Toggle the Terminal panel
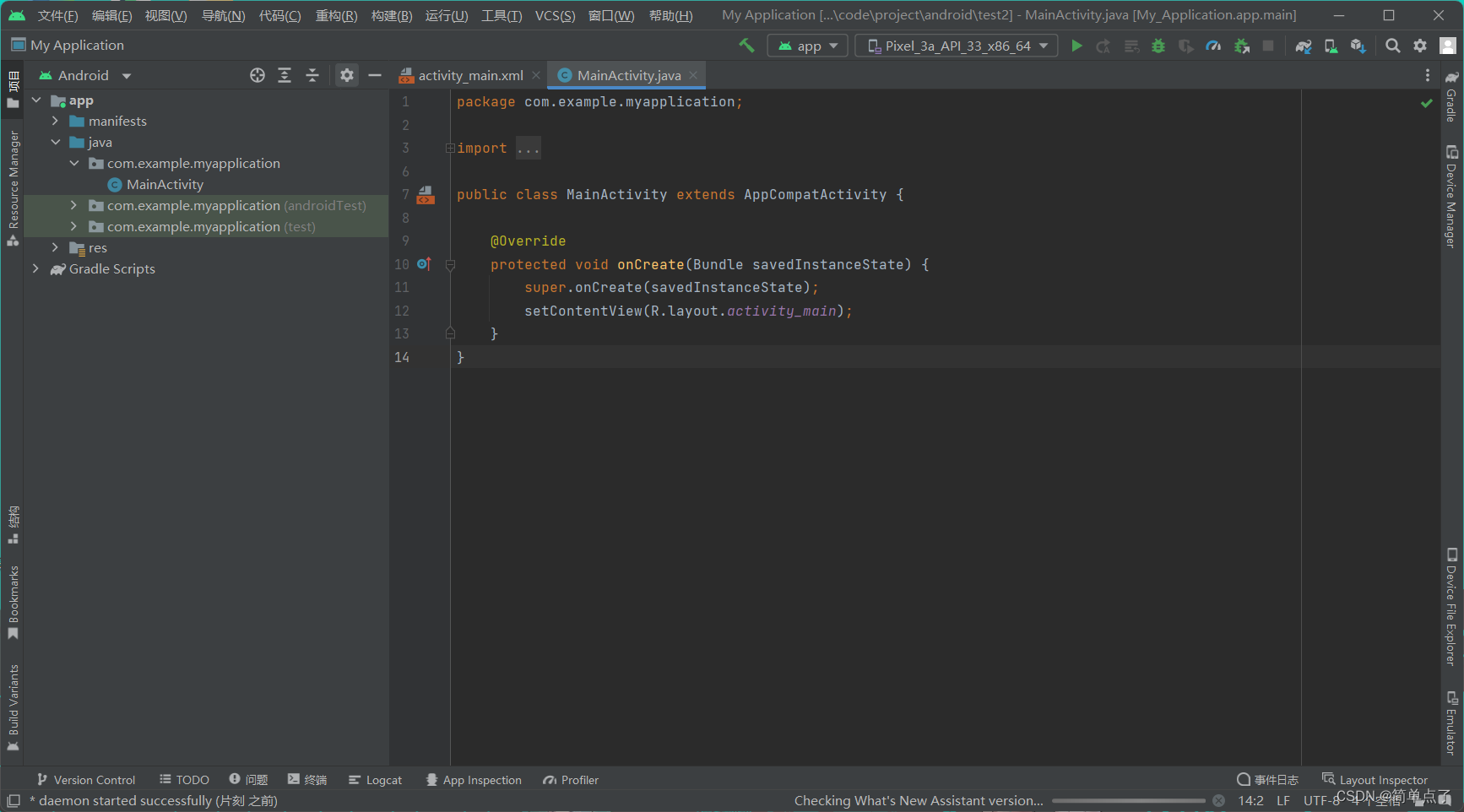This screenshot has height=812, width=1464. coord(306,779)
